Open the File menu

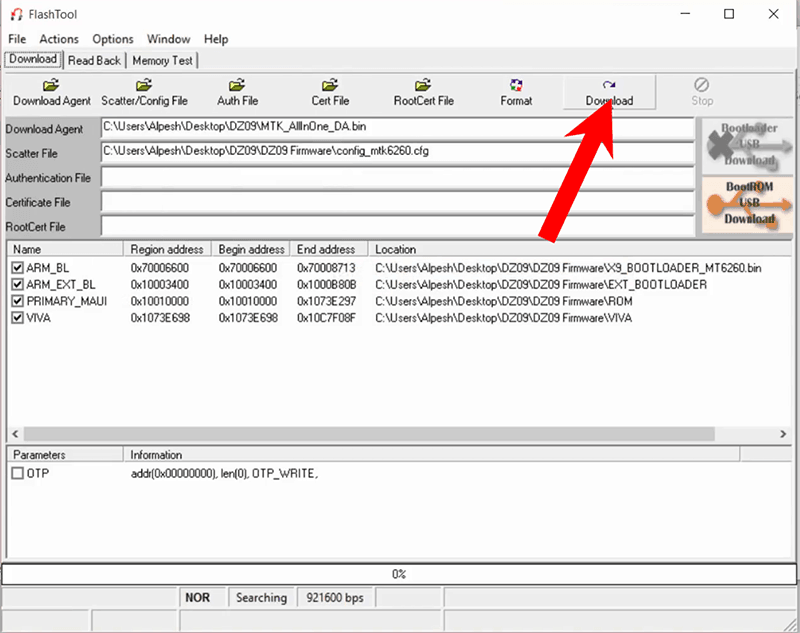[17, 39]
